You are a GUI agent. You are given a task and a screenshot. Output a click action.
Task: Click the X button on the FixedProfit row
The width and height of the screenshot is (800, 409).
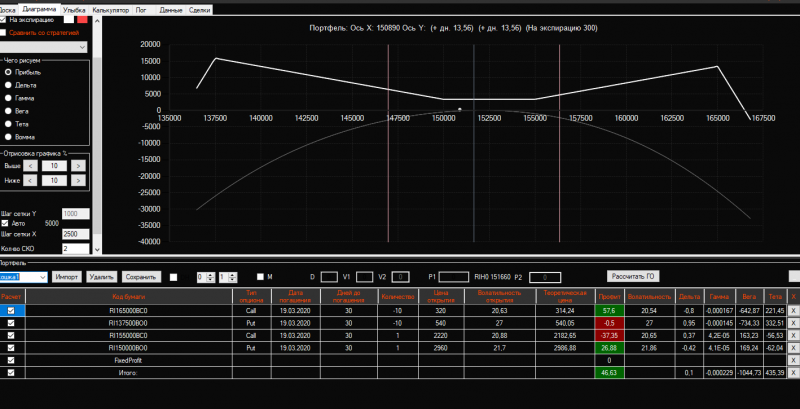pyautogui.click(x=793, y=360)
